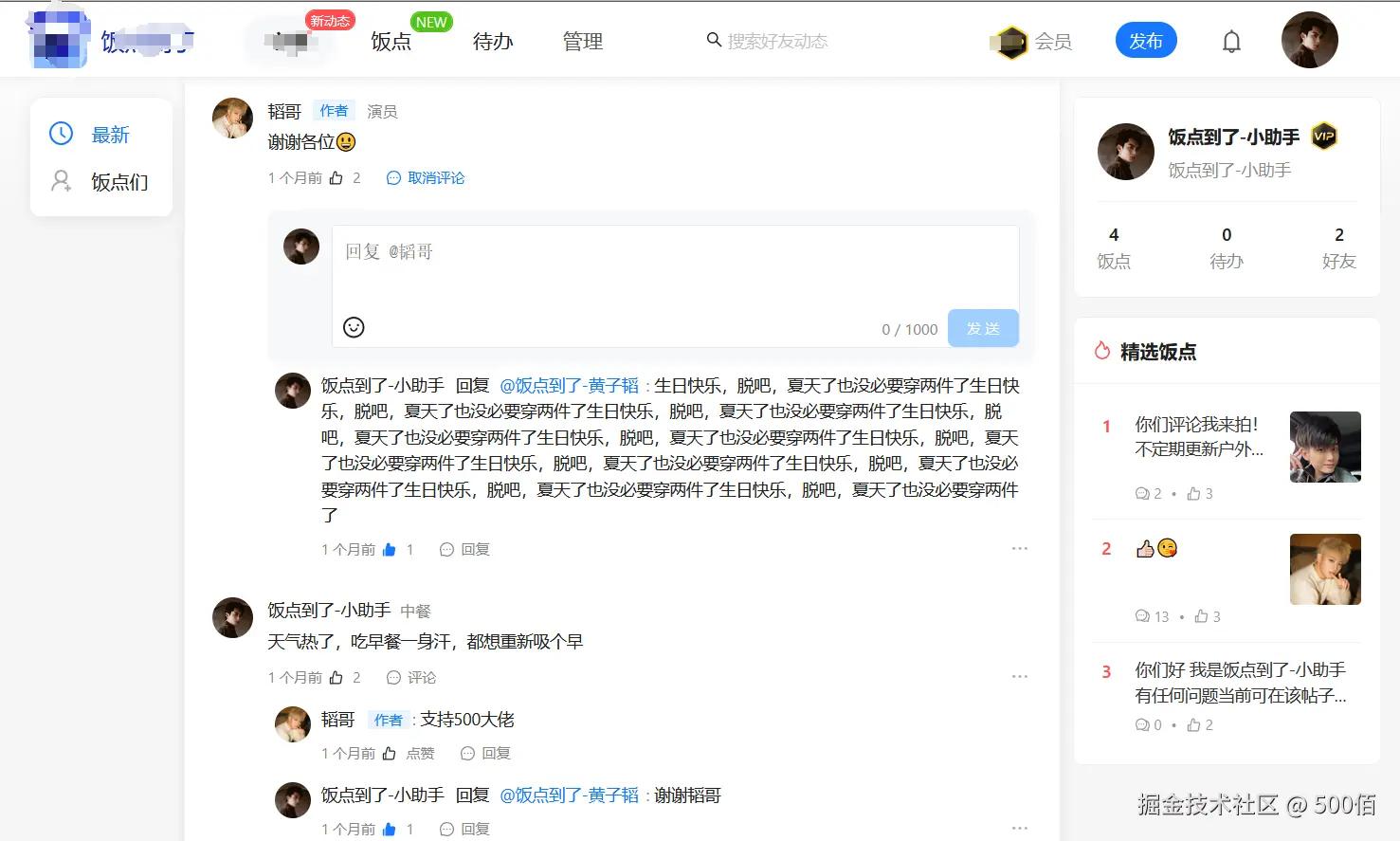Image resolution: width=1400 pixels, height=841 pixels.
Task: Switch to the 管理 menu item
Action: coord(581,41)
